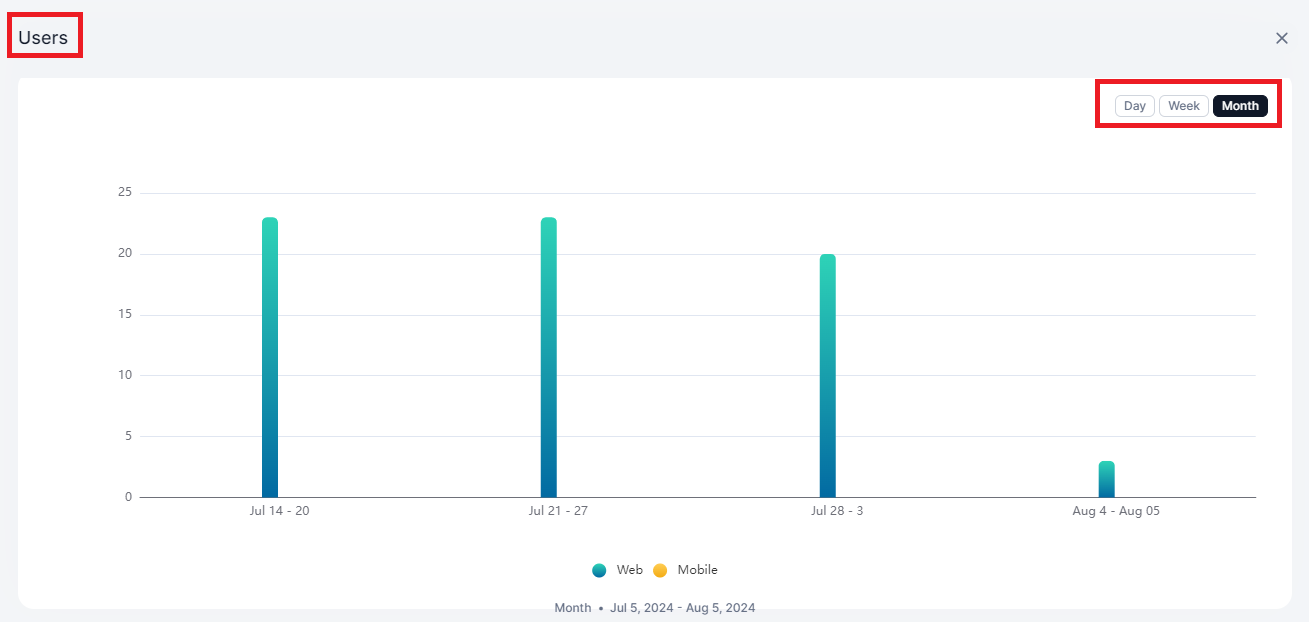Toggle the Mobile series in the legend

tap(687, 569)
